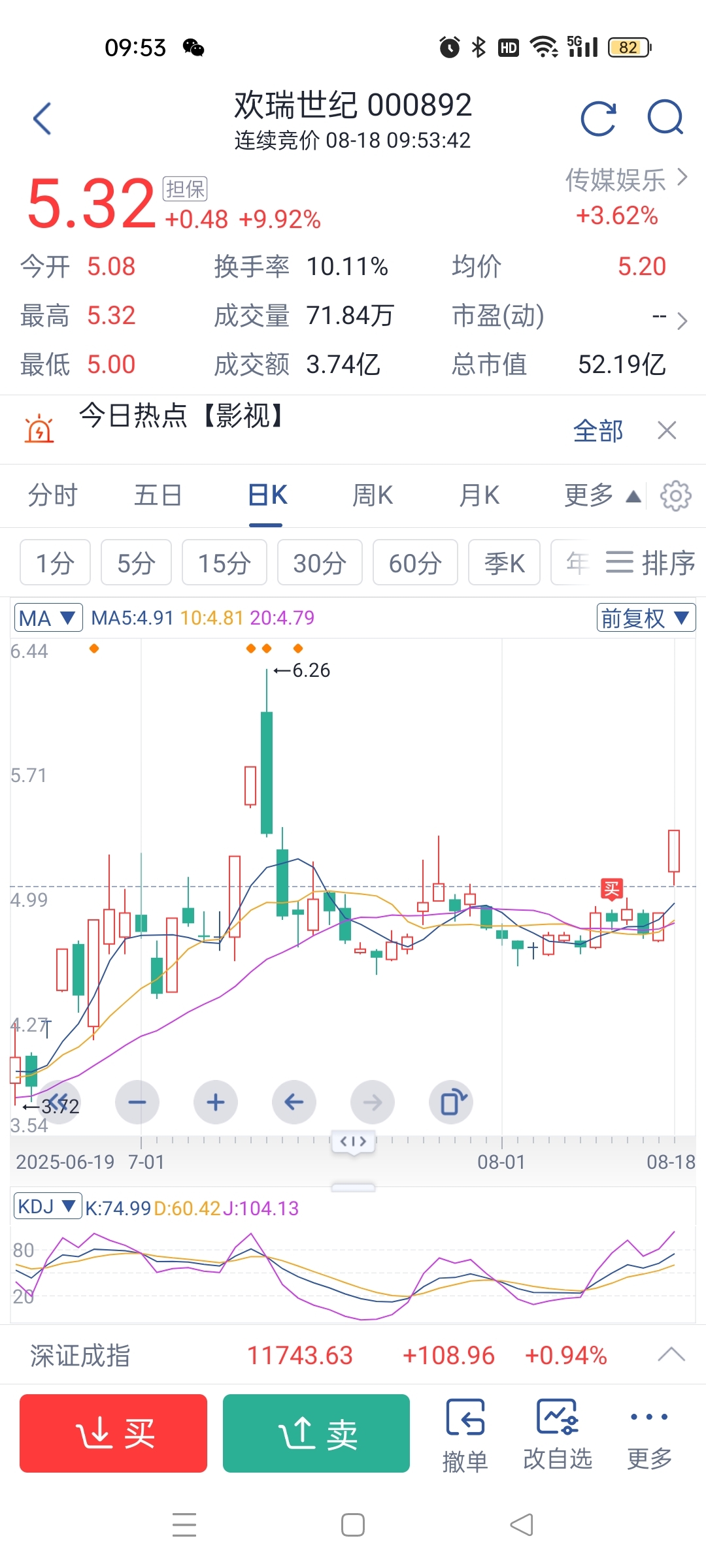Open the MA indicator dropdown
The width and height of the screenshot is (706, 1568).
pos(48,617)
